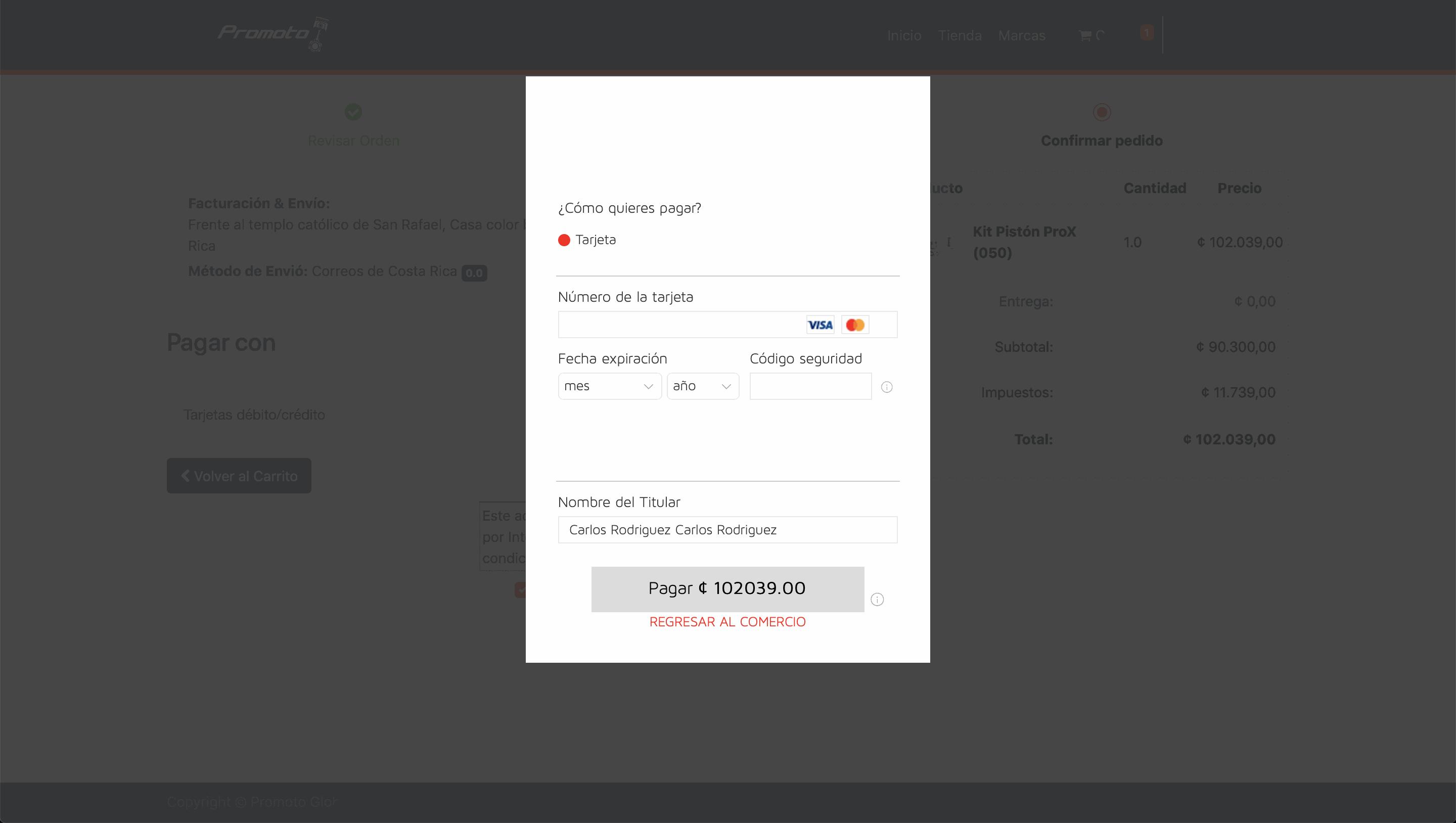Click the Pagar con heading
The width and height of the screenshot is (1456, 823).
(221, 343)
